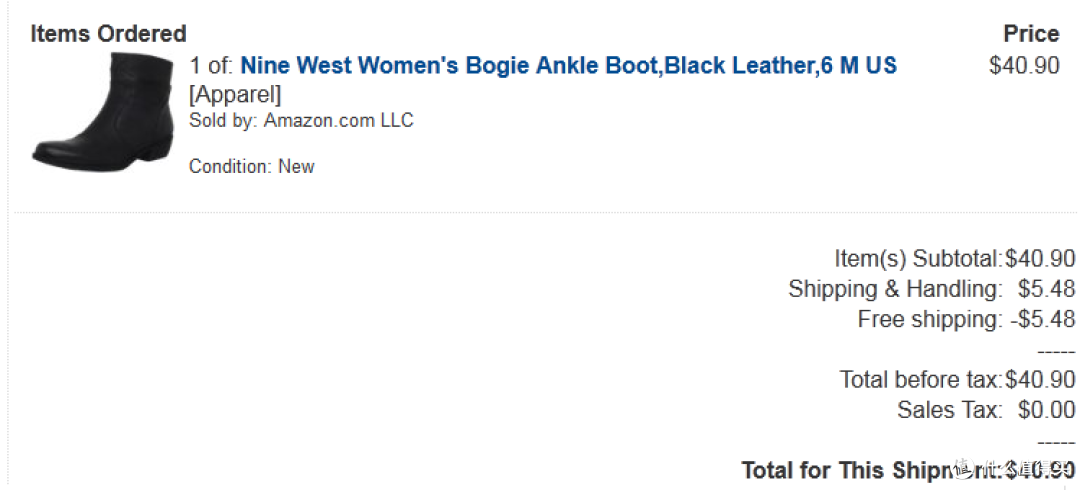1080x490 pixels.
Task: Click the $5.48 Shipping & Handling amount
Action: tap(1046, 289)
